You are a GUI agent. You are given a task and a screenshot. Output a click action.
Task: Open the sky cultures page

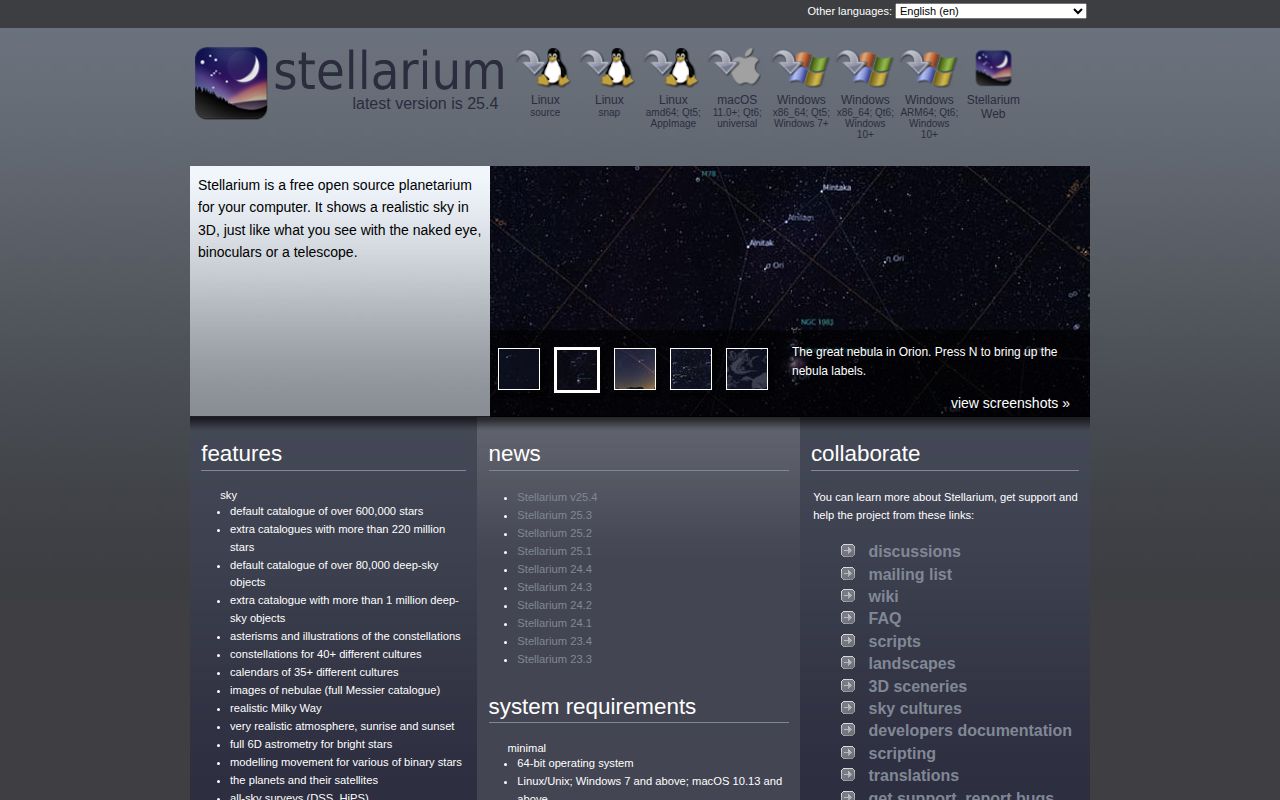(914, 708)
